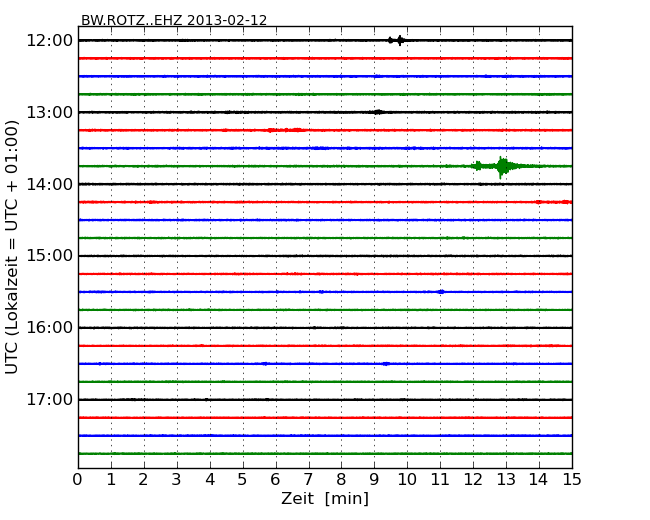Select the 15:00 time label
Image resolution: width=650 pixels, height=520 pixels.
[50, 256]
